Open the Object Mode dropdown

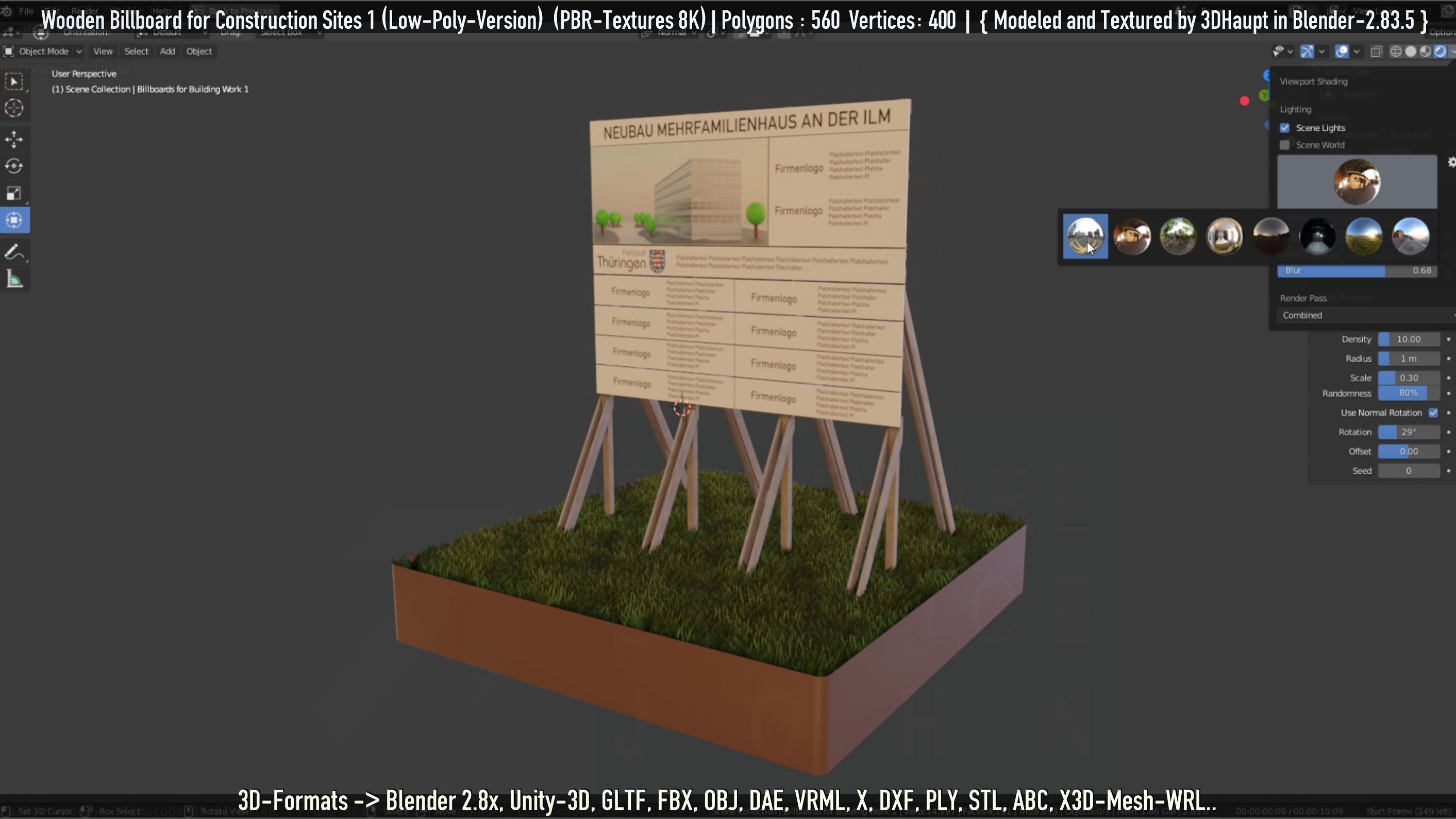pos(43,52)
